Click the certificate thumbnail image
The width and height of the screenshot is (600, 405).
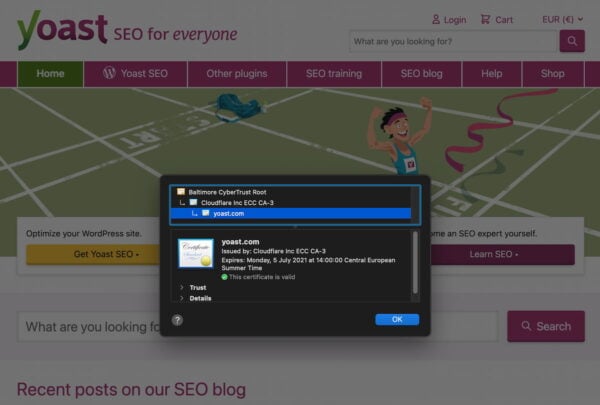coord(196,253)
